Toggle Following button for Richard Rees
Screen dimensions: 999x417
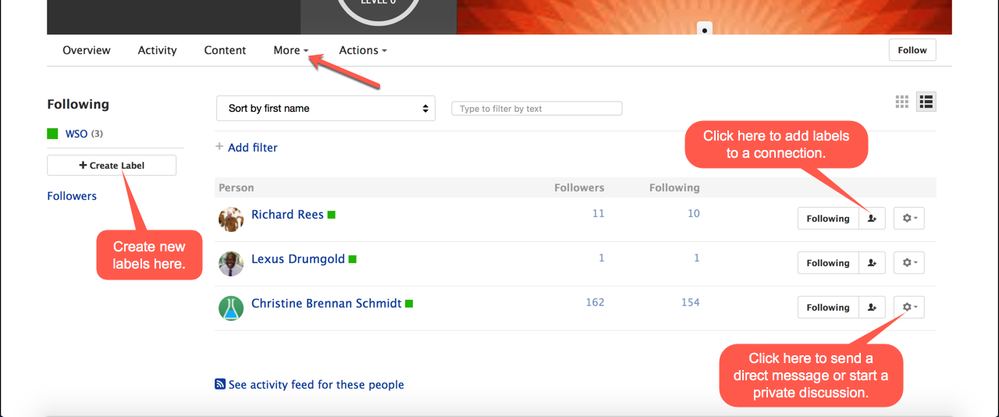pyautogui.click(x=827, y=218)
